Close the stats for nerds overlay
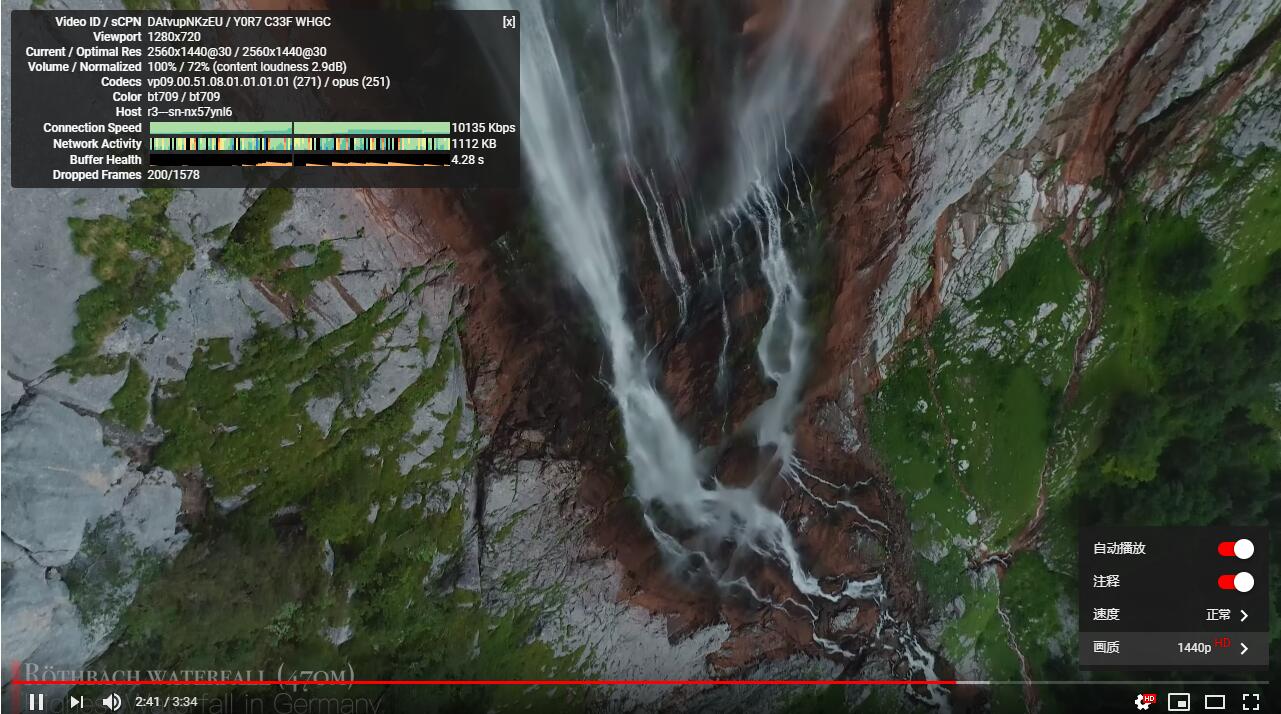1281x714 pixels. click(x=509, y=22)
